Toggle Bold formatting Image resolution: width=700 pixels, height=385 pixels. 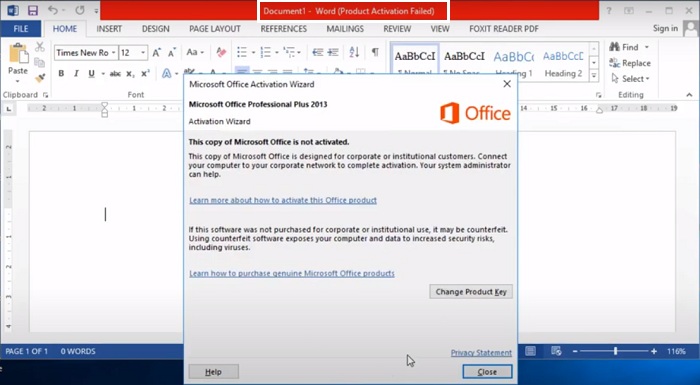click(x=61, y=74)
